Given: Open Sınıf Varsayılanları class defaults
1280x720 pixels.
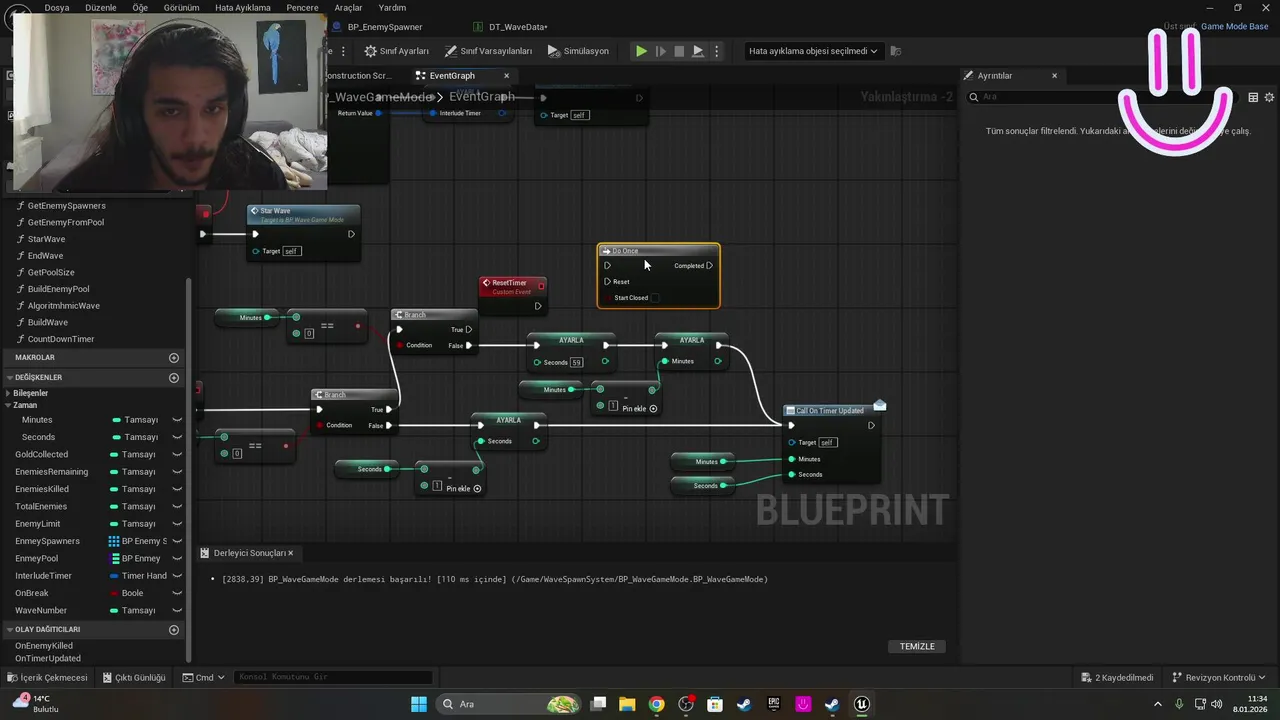Looking at the screenshot, I should click(x=488, y=51).
